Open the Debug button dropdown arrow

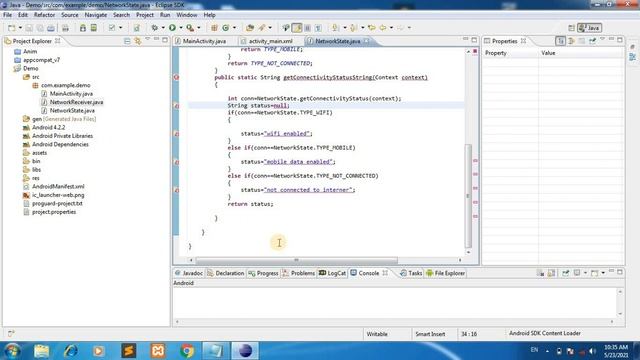163,28
